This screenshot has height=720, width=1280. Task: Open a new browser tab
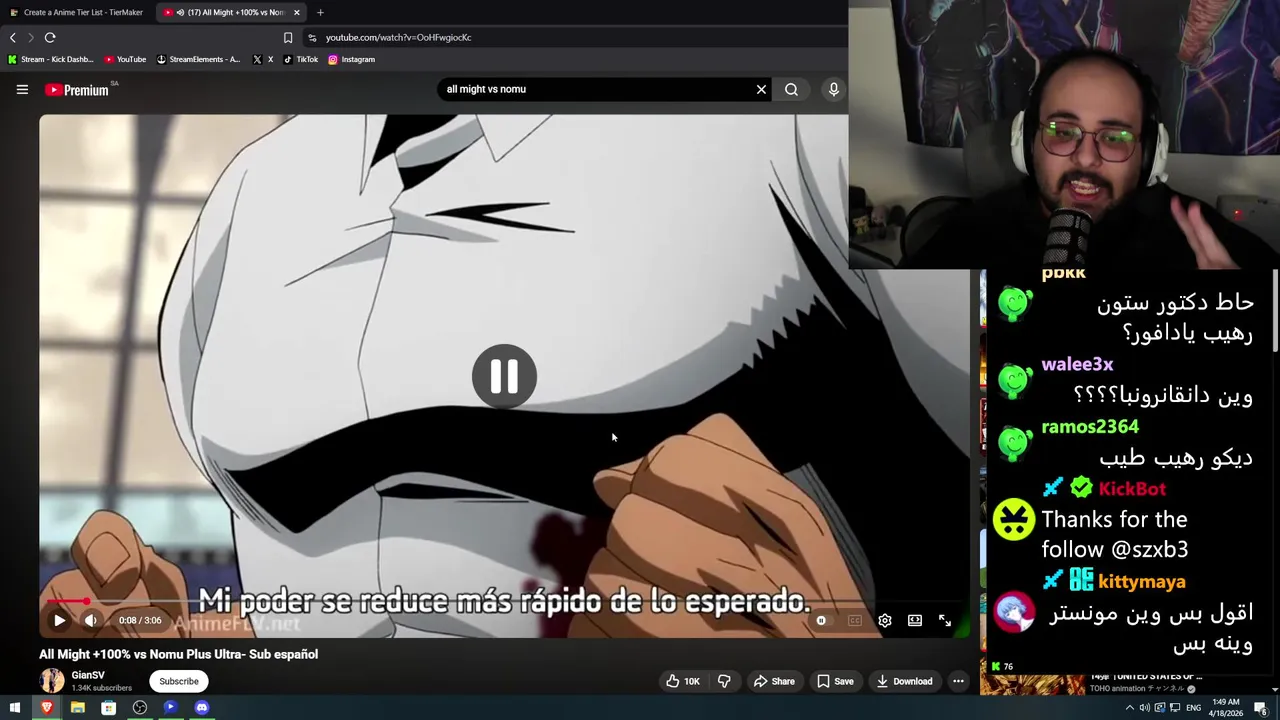(x=320, y=12)
